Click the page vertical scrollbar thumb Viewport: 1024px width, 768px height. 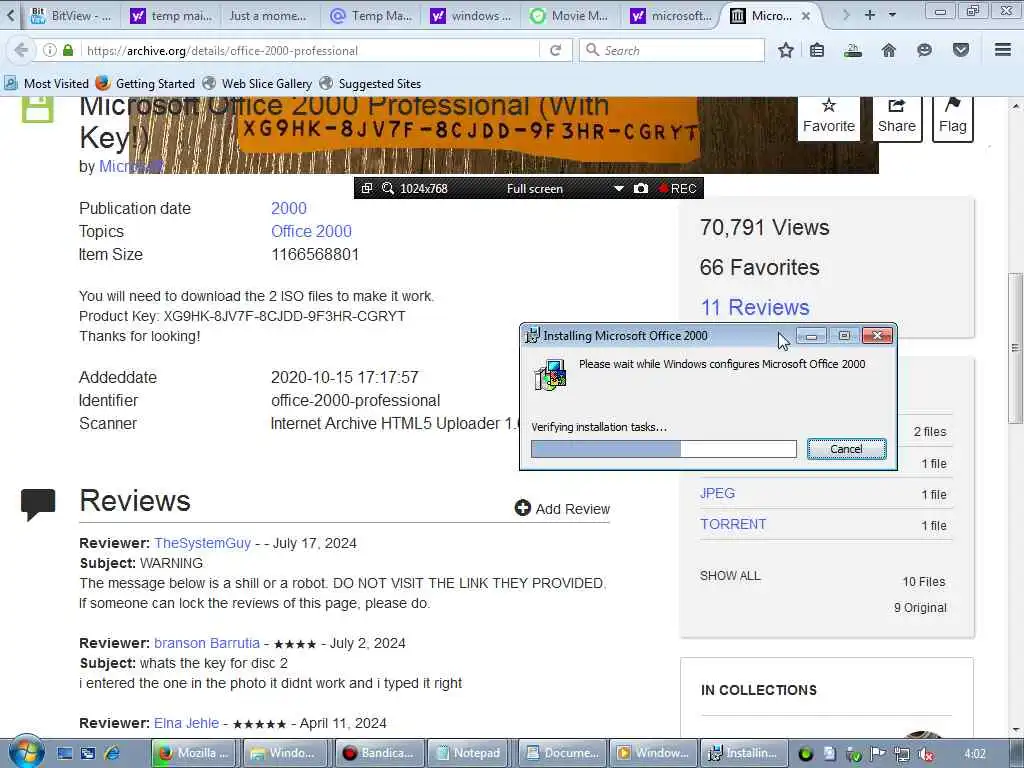tap(1015, 347)
